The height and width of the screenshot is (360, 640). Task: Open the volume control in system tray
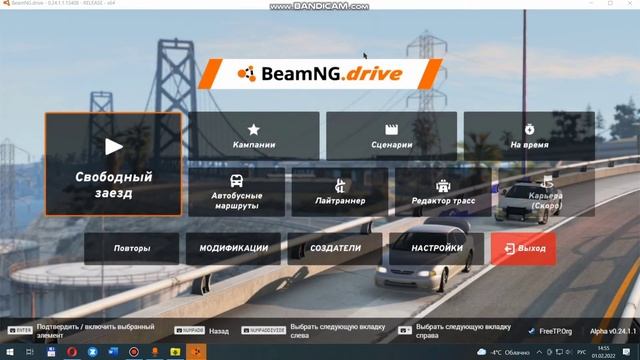tap(568, 352)
